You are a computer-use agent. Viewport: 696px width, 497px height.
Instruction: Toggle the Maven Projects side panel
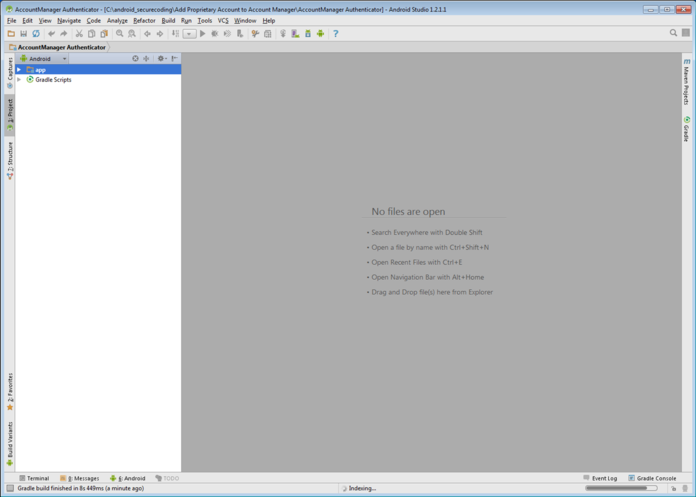(686, 82)
